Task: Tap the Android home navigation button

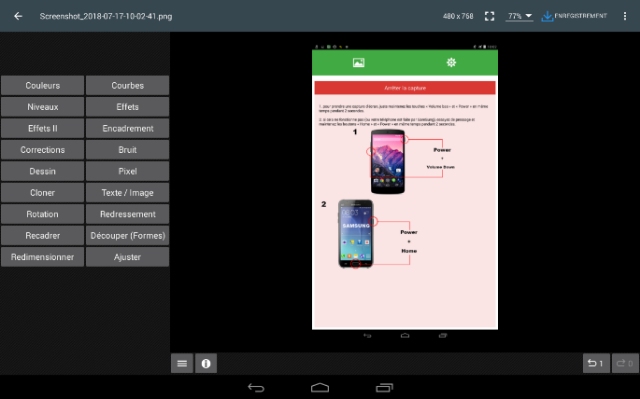Action: coord(320,388)
